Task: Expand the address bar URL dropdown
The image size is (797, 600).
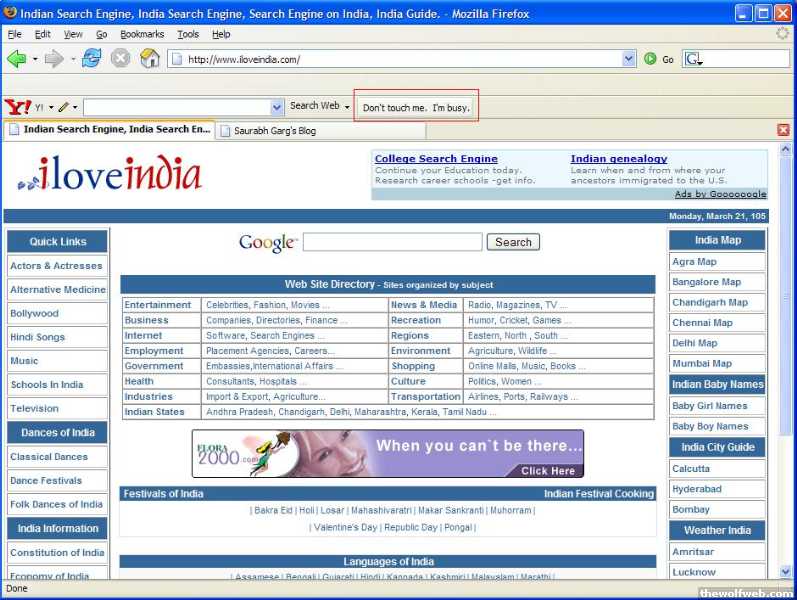Action: pyautogui.click(x=629, y=59)
